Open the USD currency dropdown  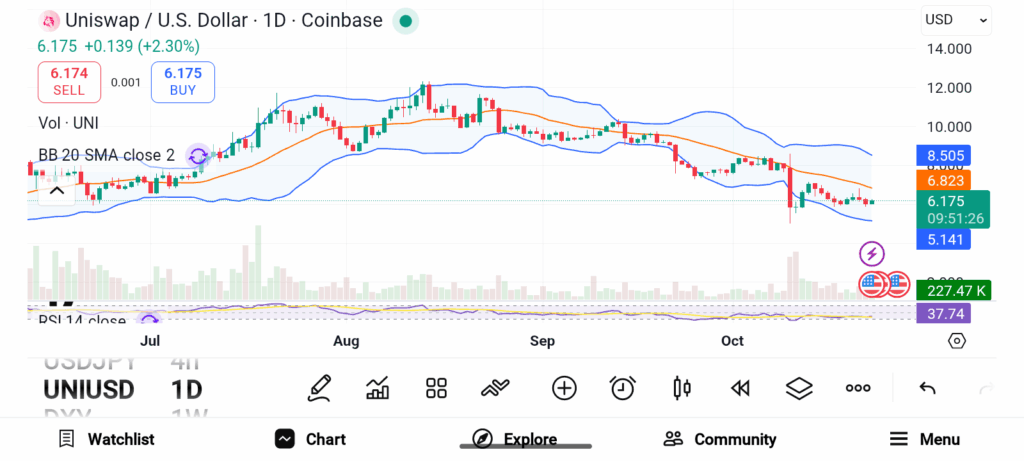pyautogui.click(x=956, y=19)
